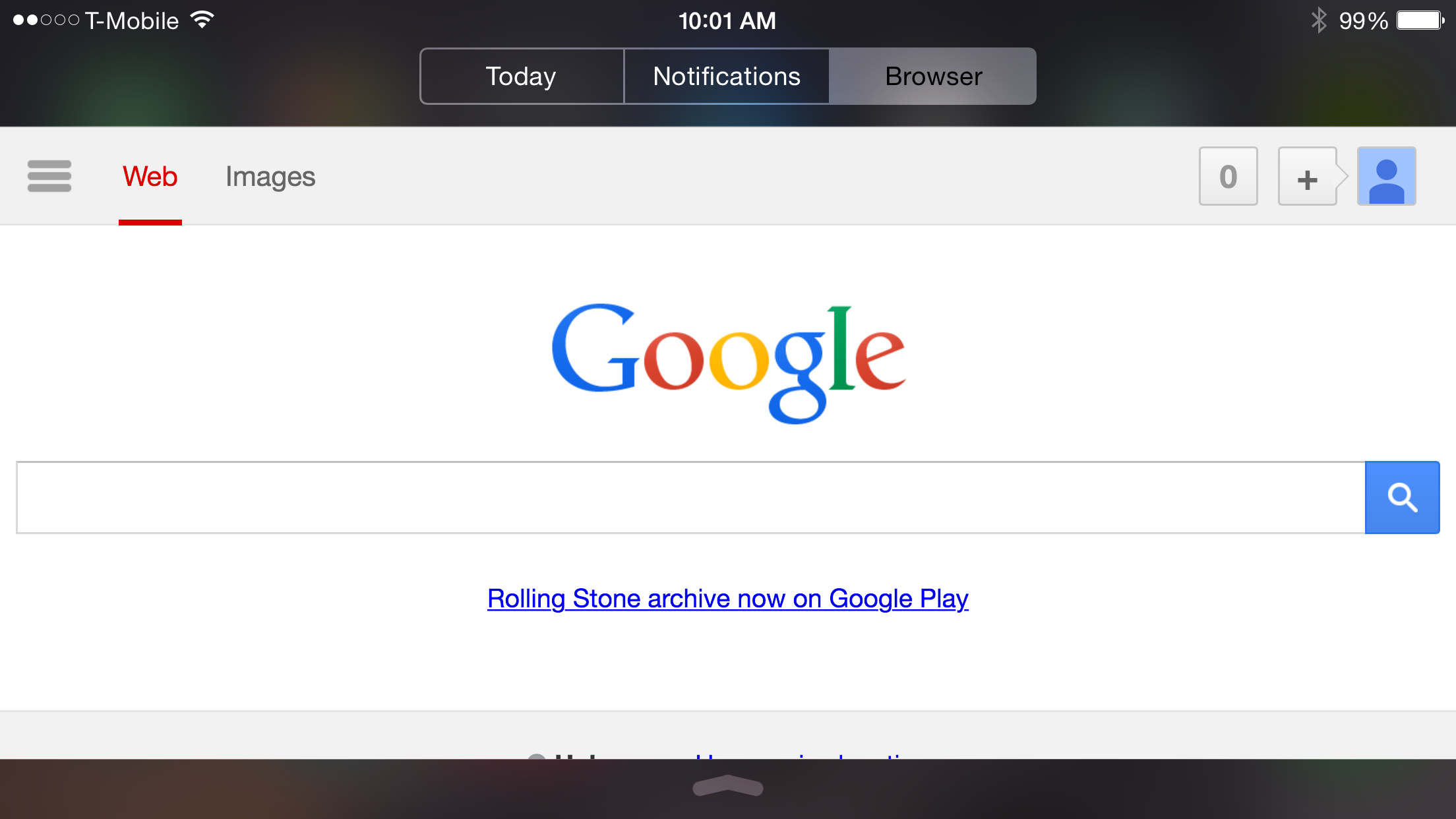
Task: Click the user profile icon
Action: pos(1387,176)
